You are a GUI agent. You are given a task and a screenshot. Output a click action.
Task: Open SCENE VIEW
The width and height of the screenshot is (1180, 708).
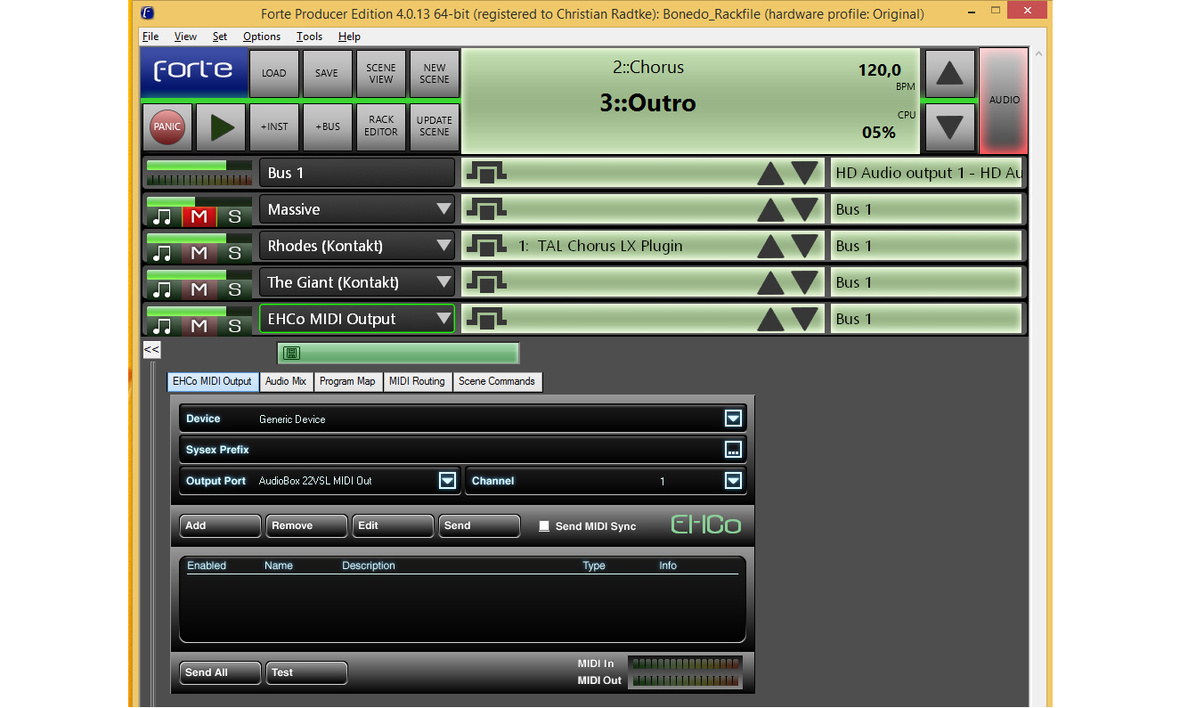[x=381, y=74]
